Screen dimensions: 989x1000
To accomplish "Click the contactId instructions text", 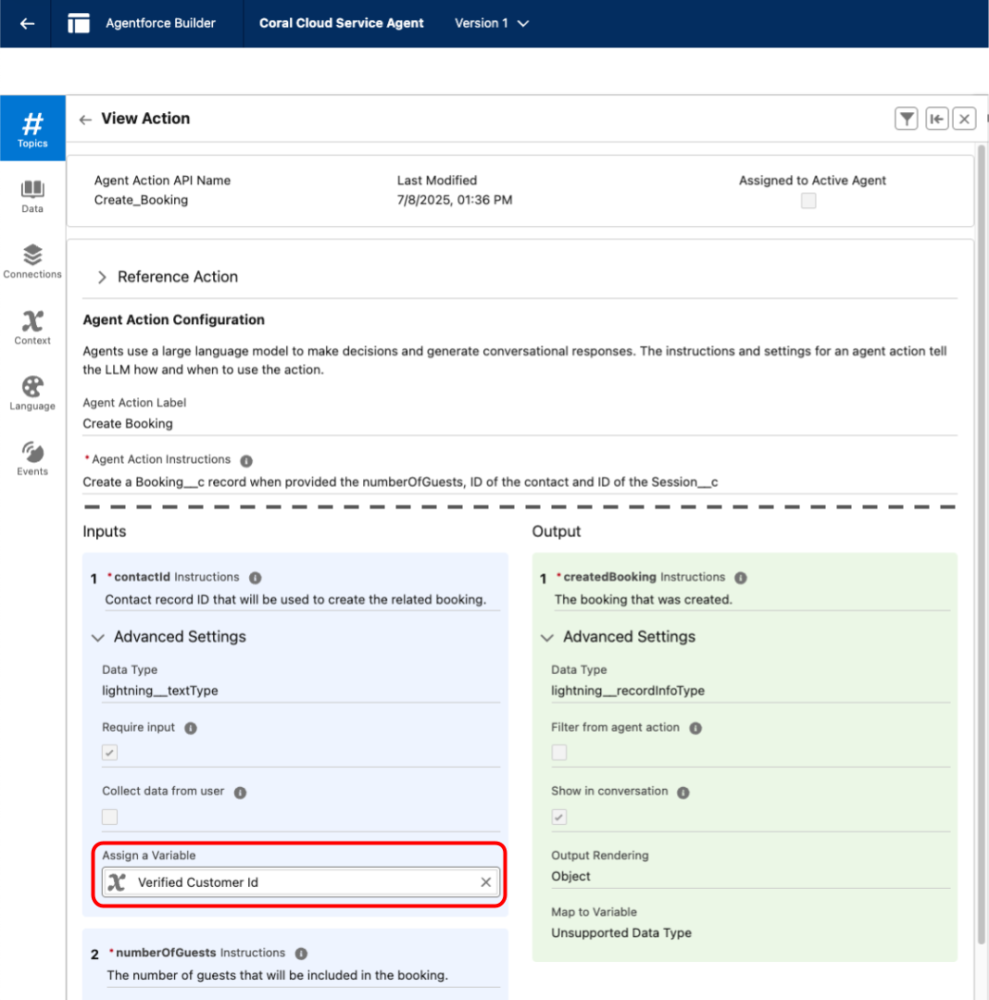I will click(295, 599).
